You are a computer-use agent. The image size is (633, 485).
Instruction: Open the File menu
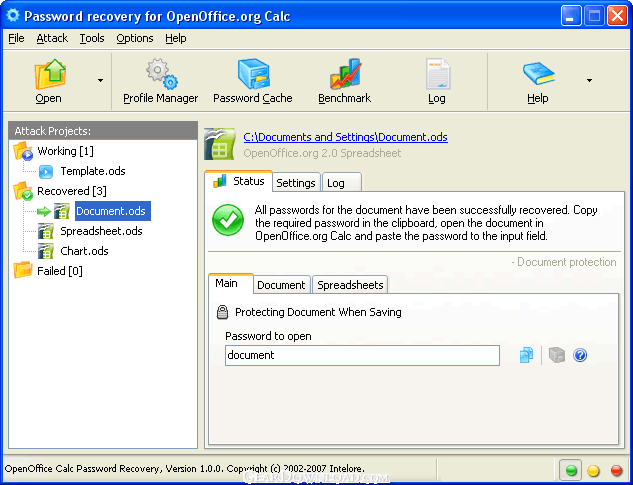[x=16, y=38]
